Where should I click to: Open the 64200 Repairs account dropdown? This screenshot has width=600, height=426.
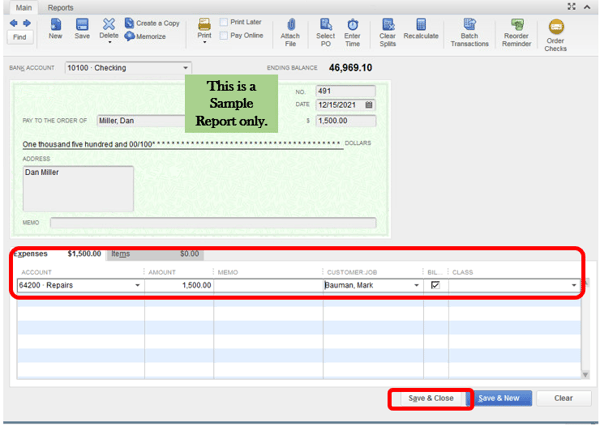pyautogui.click(x=137, y=285)
